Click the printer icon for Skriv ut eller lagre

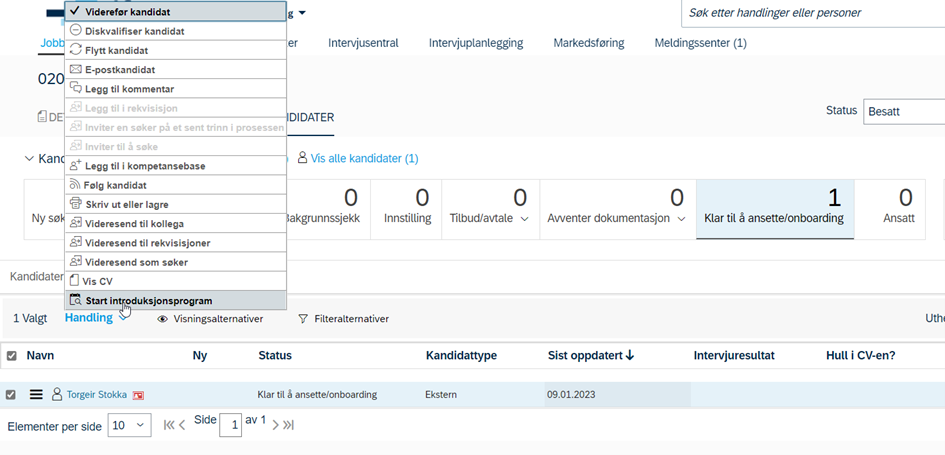pos(75,204)
